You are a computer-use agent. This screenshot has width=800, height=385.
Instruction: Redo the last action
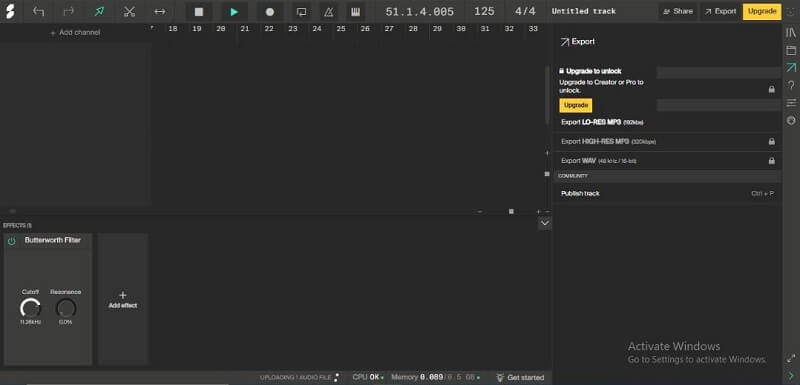(68, 11)
